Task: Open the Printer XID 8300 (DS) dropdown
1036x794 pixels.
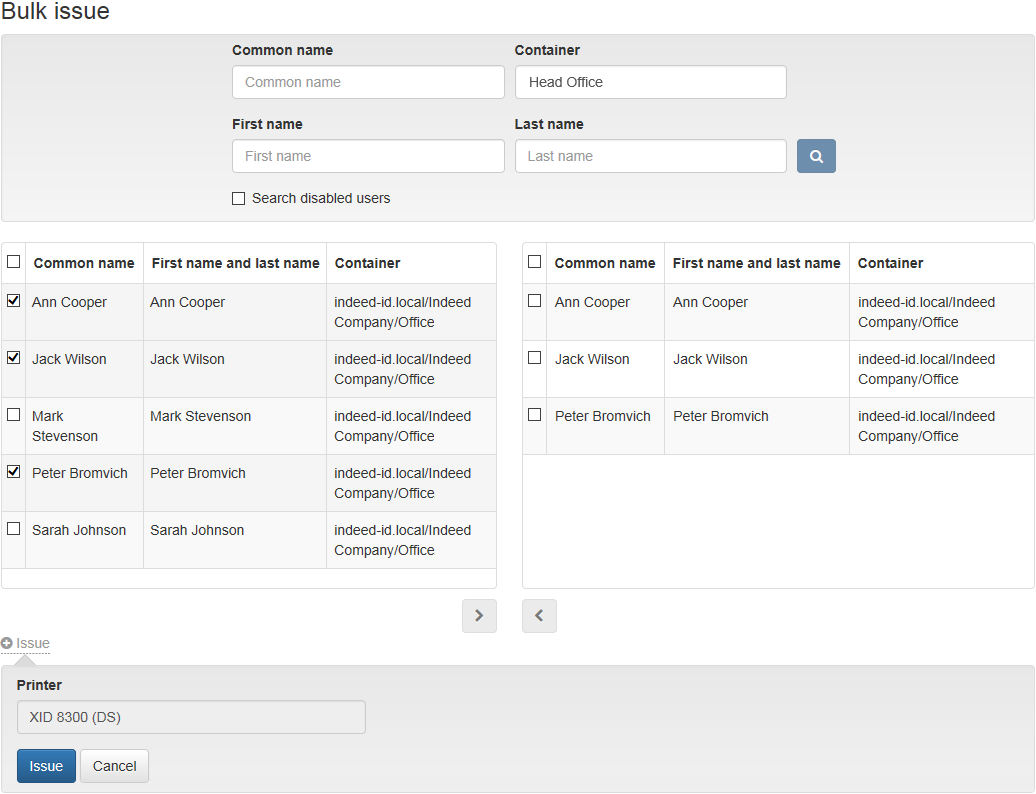Action: click(x=191, y=717)
